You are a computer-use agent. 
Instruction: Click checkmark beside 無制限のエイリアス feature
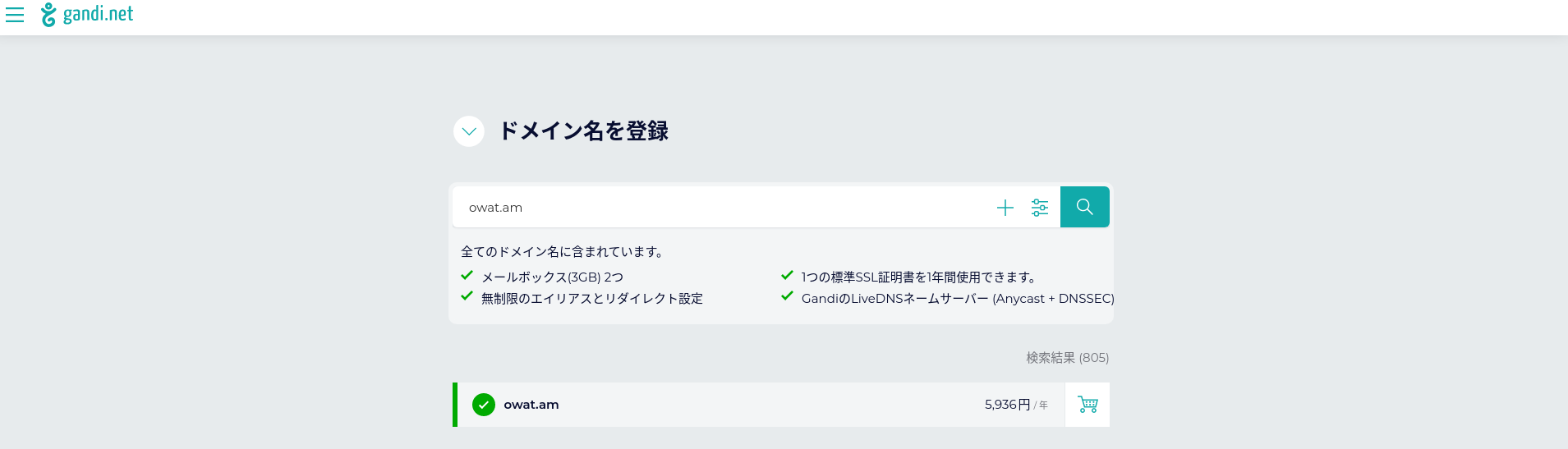(467, 296)
